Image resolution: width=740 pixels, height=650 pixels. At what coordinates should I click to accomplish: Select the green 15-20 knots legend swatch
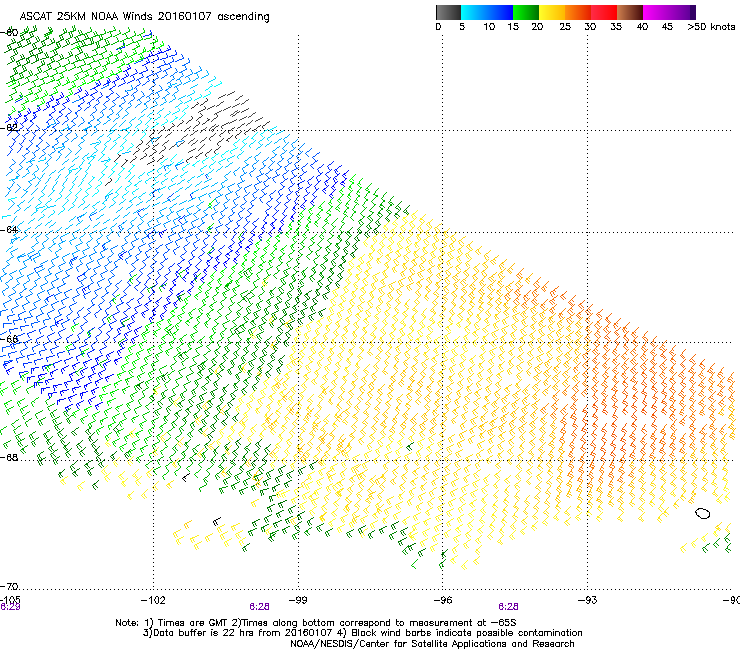(x=526, y=12)
